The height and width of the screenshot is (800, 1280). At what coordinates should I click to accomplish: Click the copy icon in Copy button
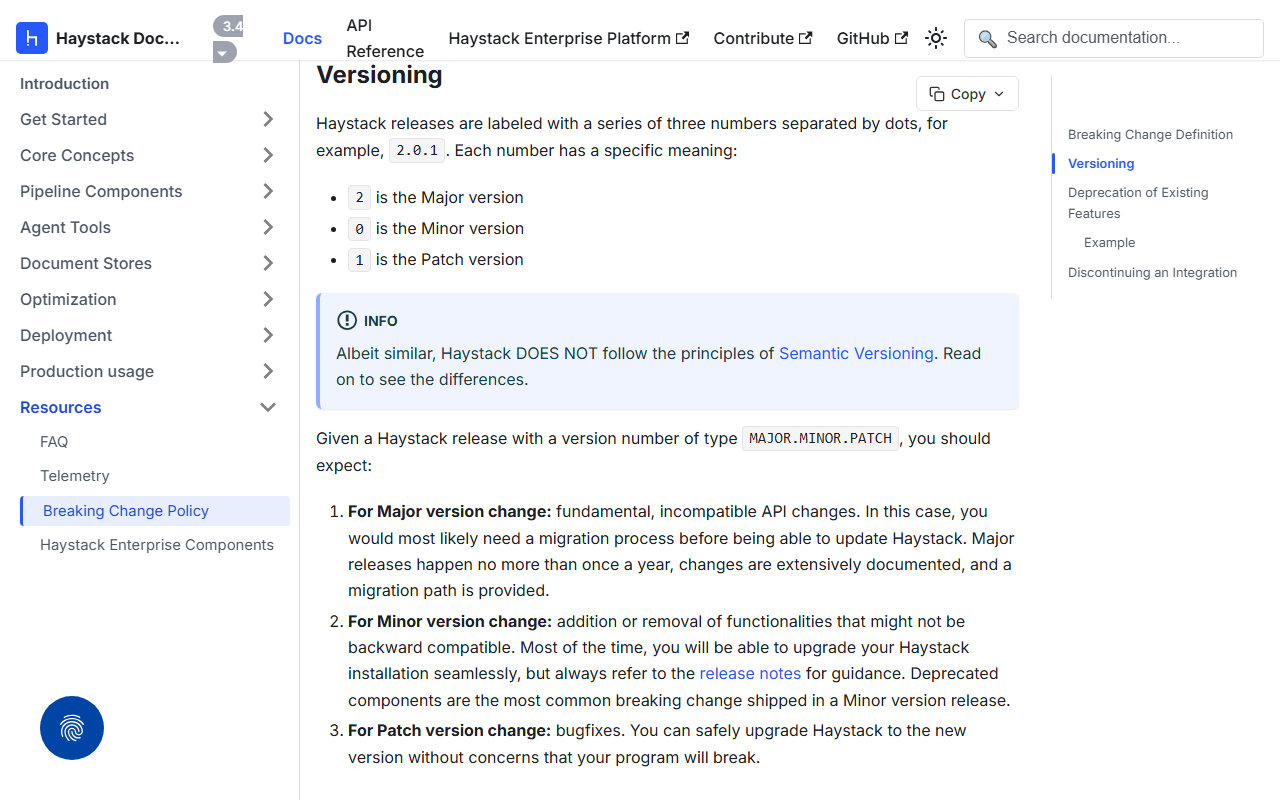click(x=937, y=94)
